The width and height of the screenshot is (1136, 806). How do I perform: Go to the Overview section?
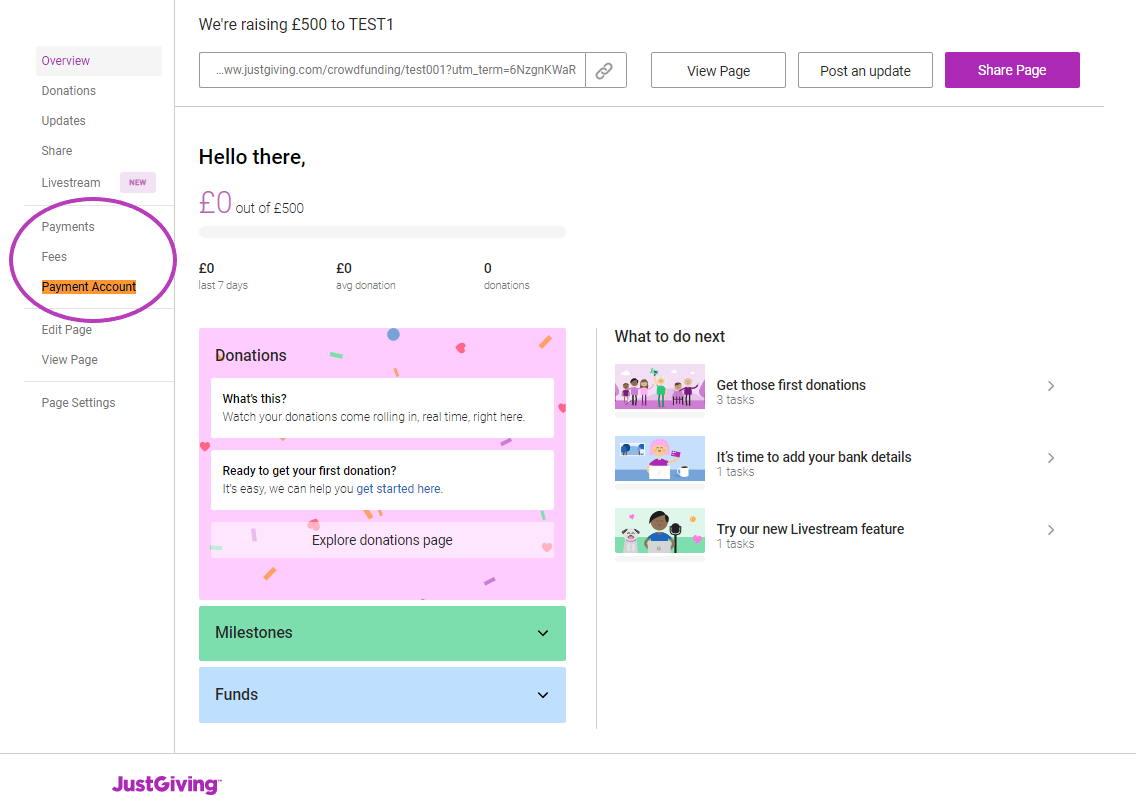tap(99, 61)
